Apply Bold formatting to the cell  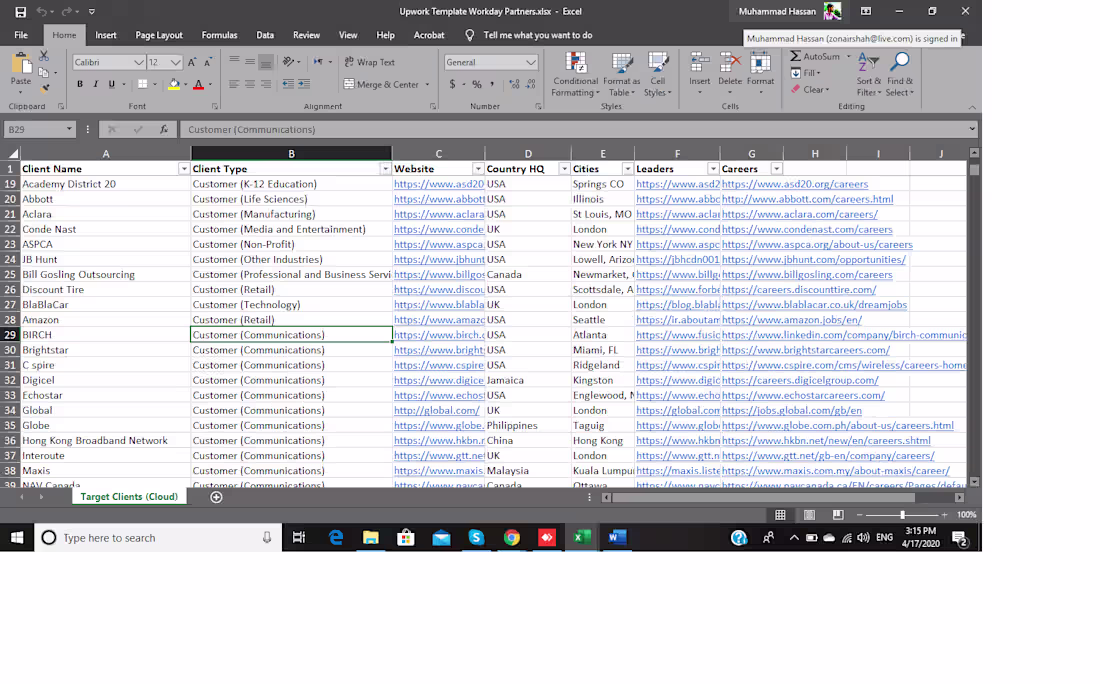coord(80,84)
